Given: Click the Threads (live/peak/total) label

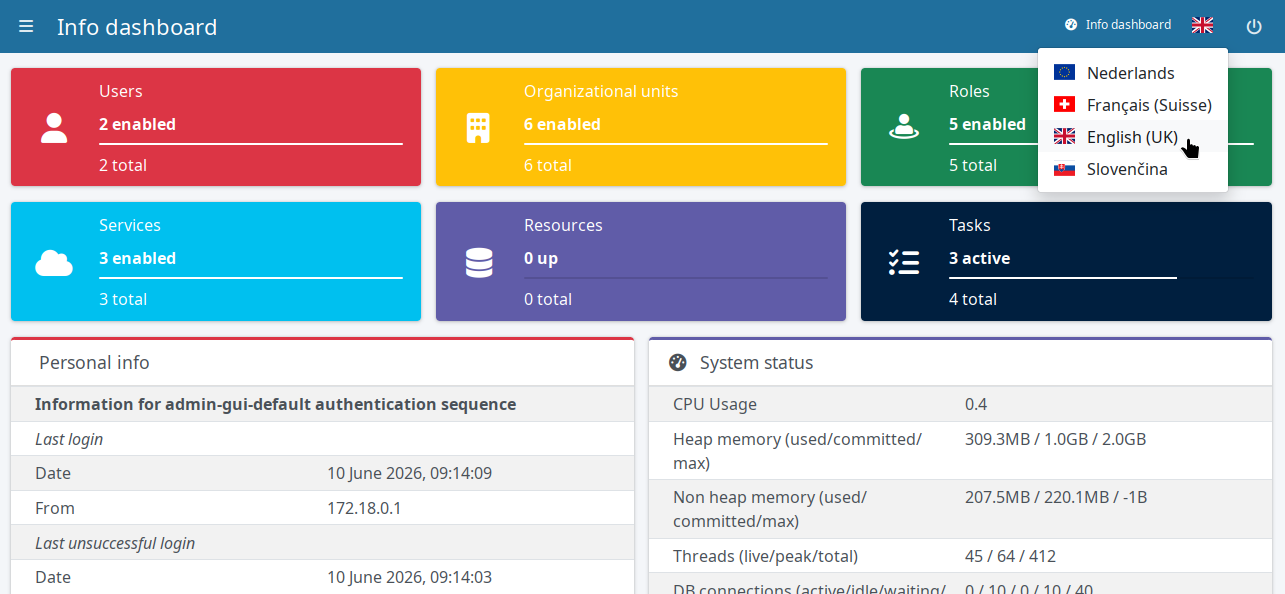Looking at the screenshot, I should tap(765, 556).
